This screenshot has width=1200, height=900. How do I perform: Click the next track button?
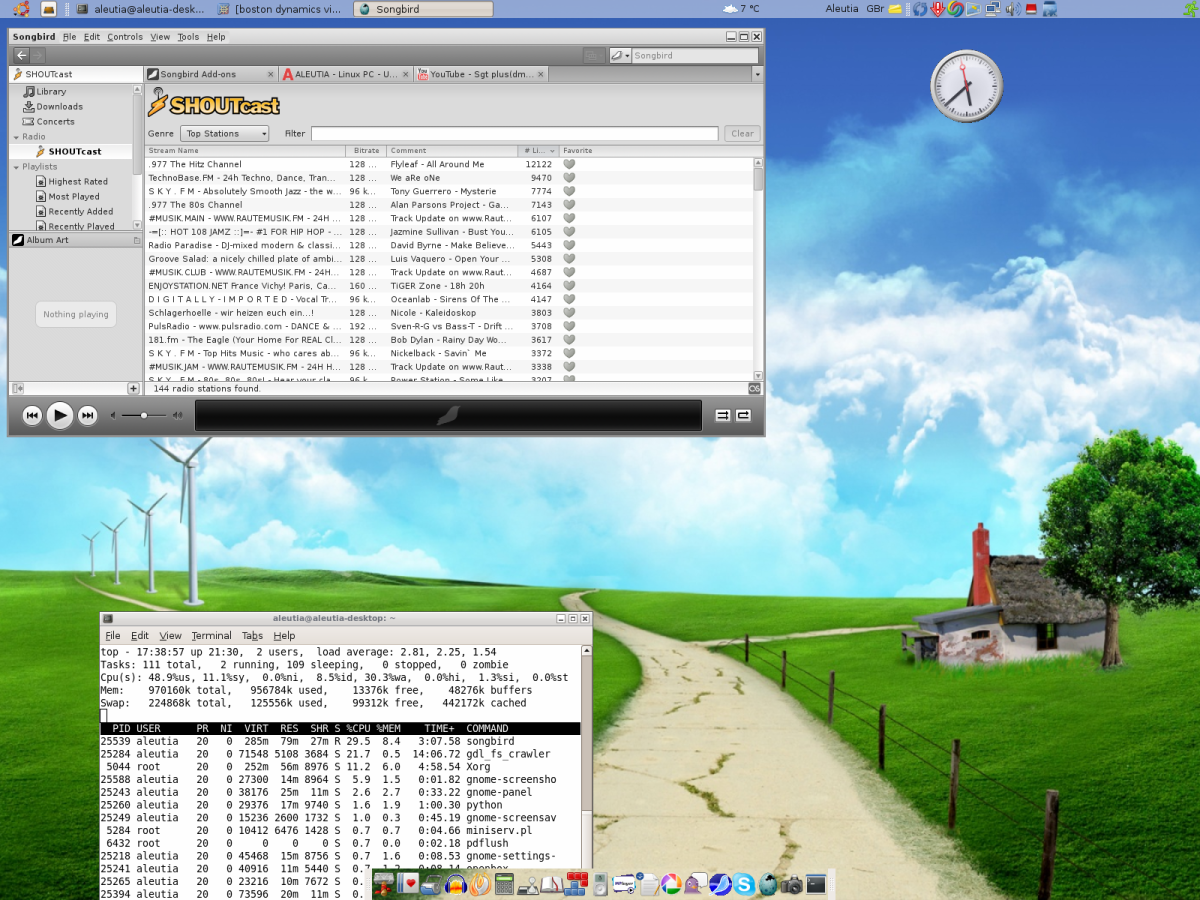click(88, 415)
